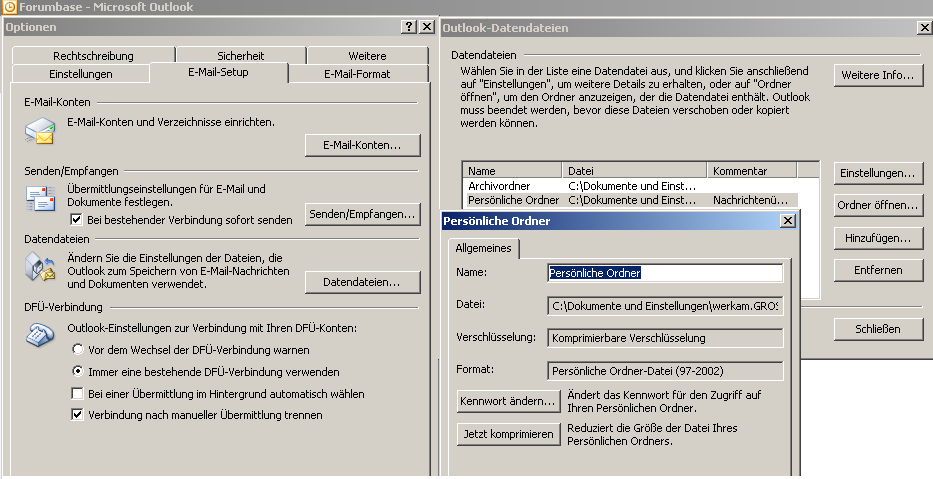This screenshot has width=933, height=479.
Task: Open the Sicherheit tab
Action: (241, 55)
